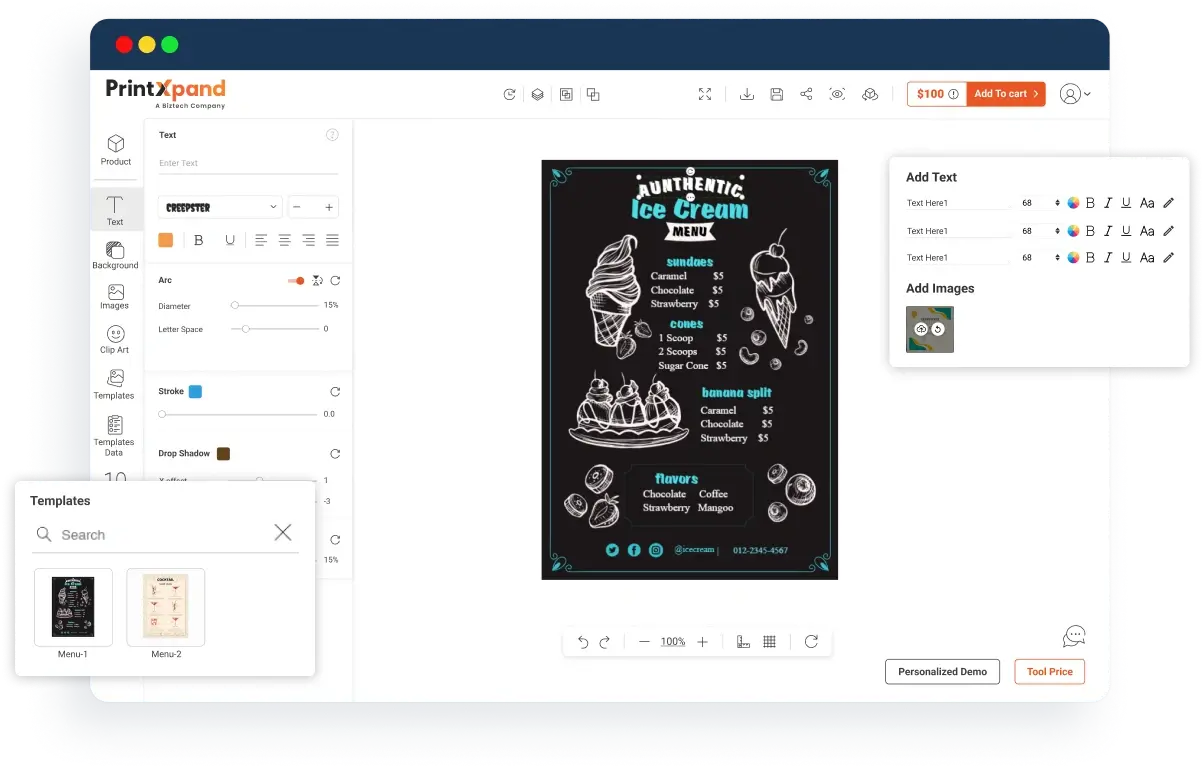Show the ruler from the bottom toolbar
Screen dimensions: 1204x766
[743, 642]
